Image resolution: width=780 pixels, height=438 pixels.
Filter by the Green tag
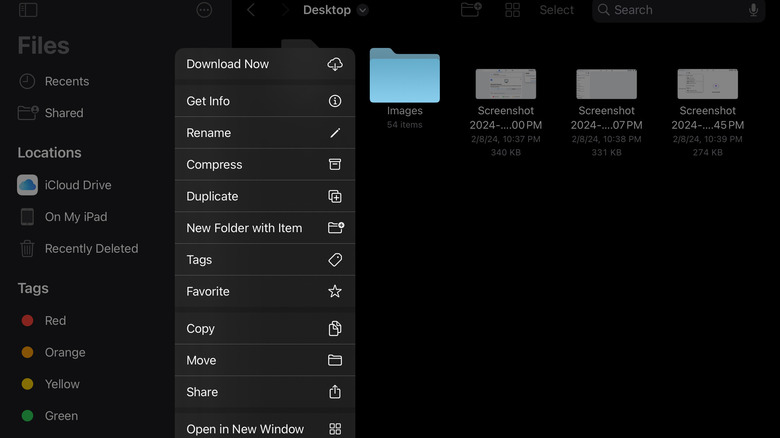tap(61, 416)
